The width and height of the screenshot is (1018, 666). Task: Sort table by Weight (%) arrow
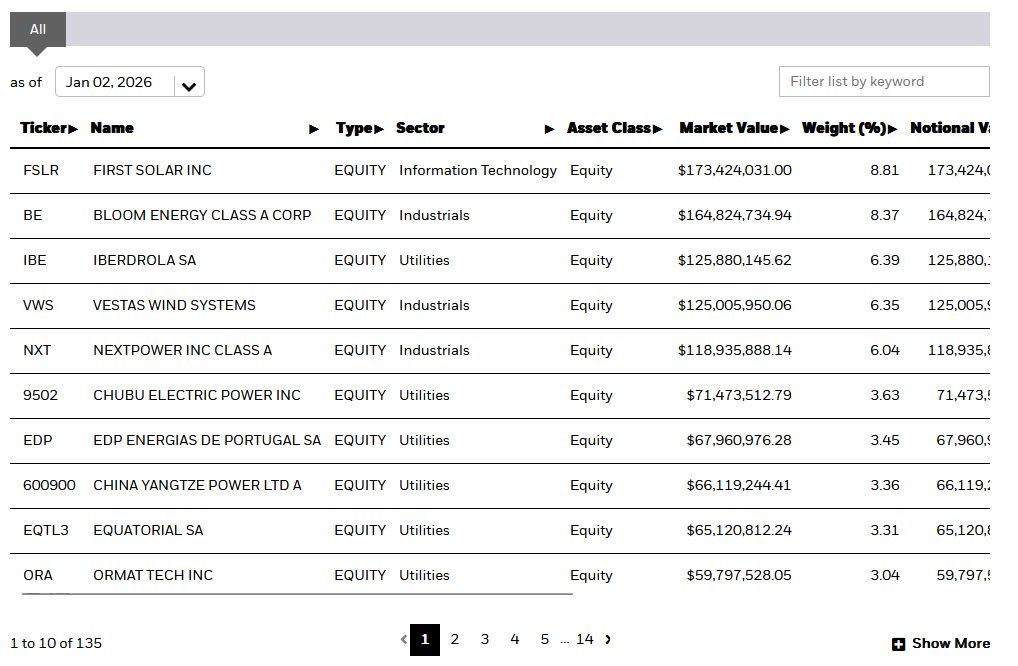(x=893, y=129)
